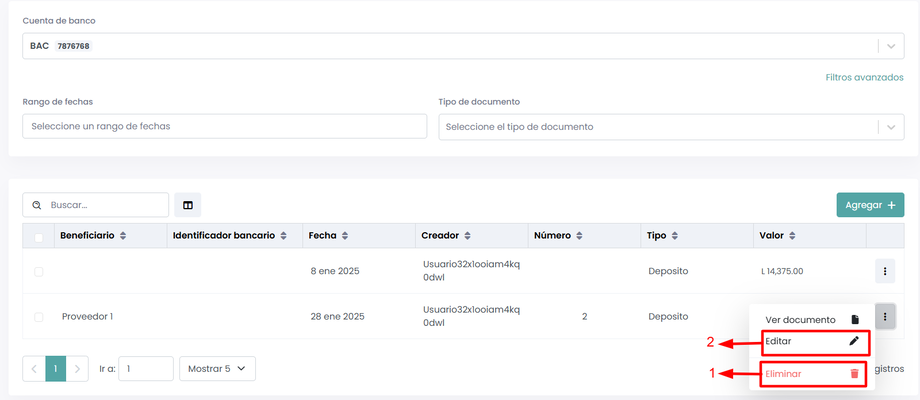Click the three-dot menu for Proveedor 1 row
The height and width of the screenshot is (400, 920).
884,317
